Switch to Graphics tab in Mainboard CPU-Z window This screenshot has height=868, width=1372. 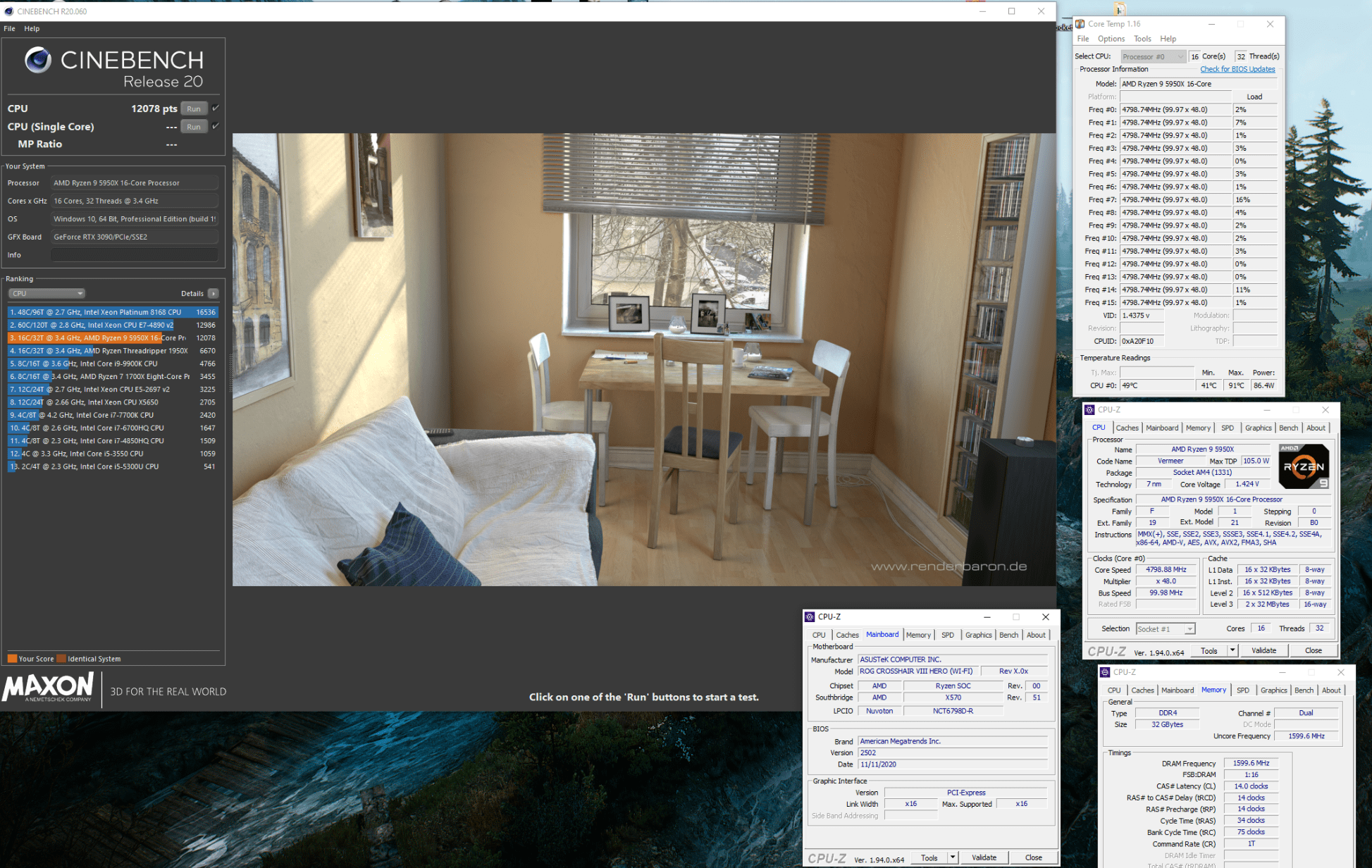(978, 635)
